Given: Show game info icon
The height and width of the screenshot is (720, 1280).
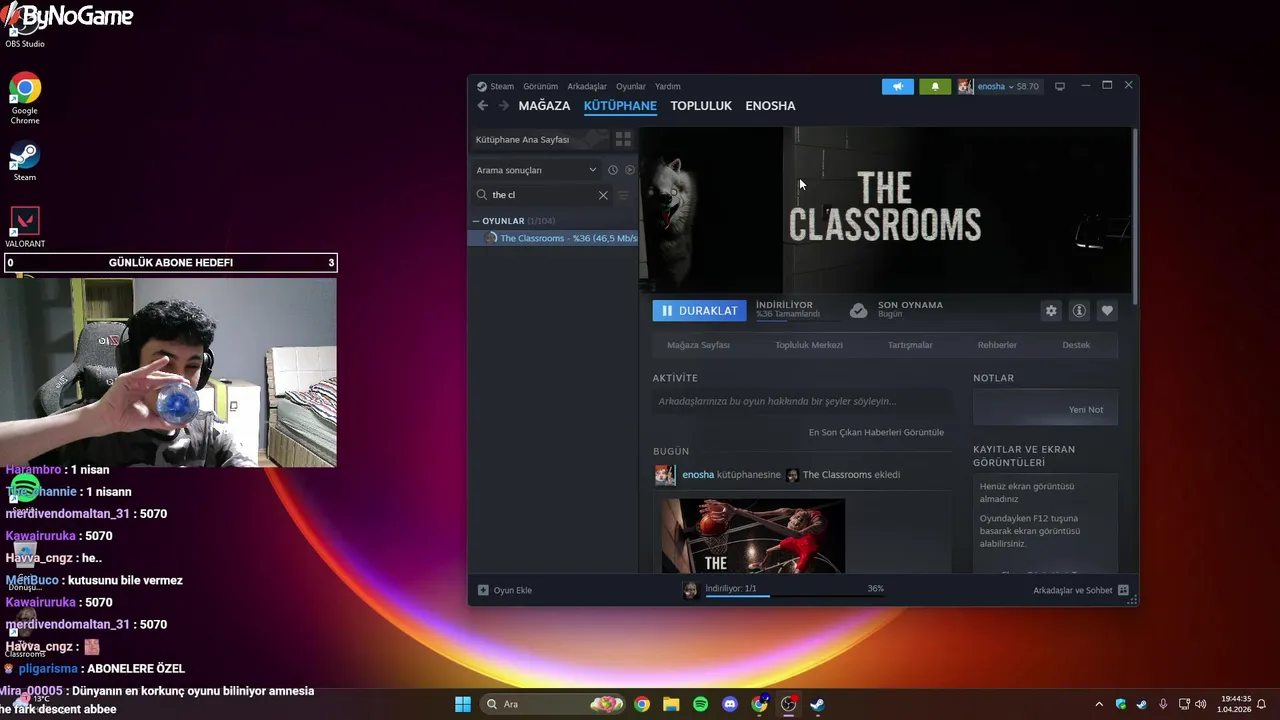Looking at the screenshot, I should [x=1079, y=311].
